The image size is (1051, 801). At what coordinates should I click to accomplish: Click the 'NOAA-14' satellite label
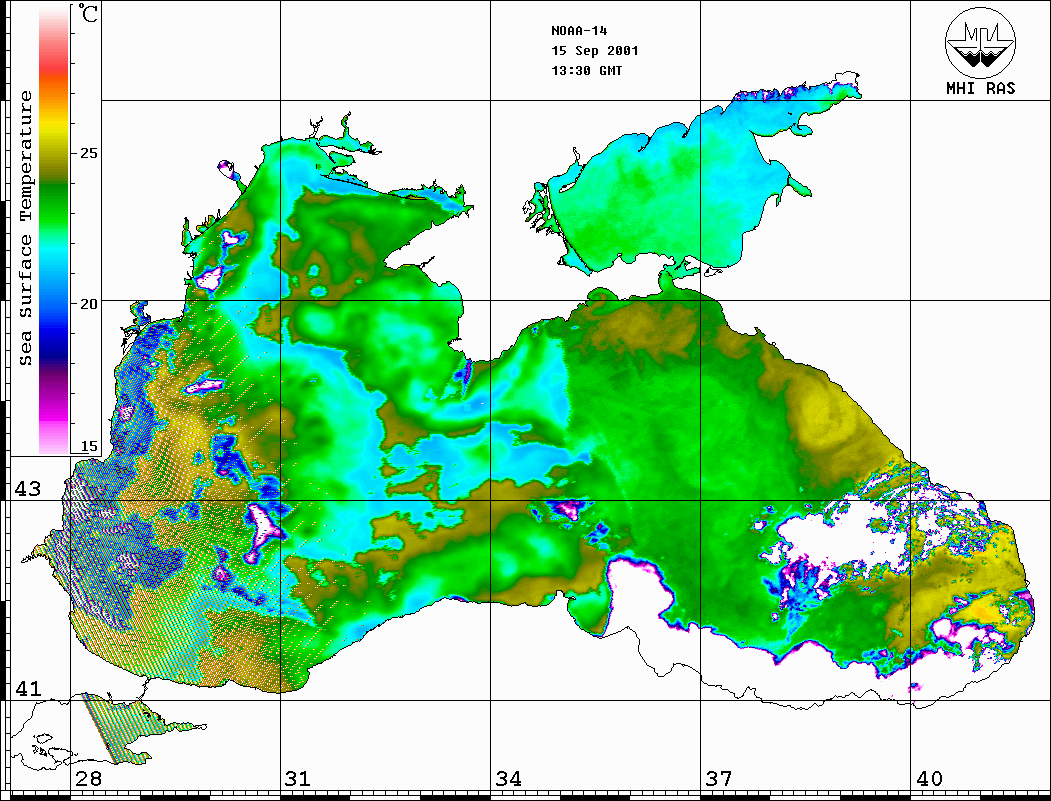coord(579,31)
